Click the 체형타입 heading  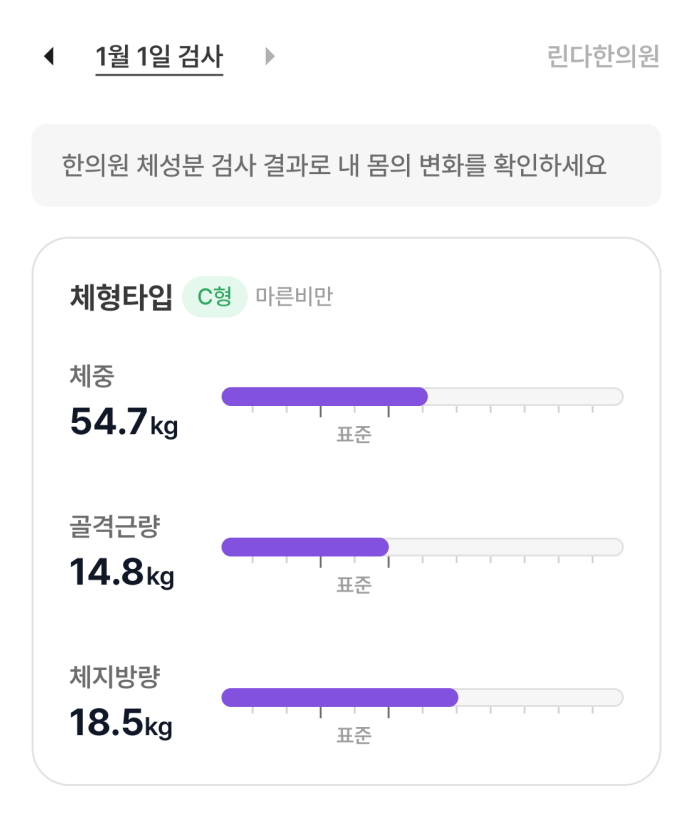(x=121, y=297)
